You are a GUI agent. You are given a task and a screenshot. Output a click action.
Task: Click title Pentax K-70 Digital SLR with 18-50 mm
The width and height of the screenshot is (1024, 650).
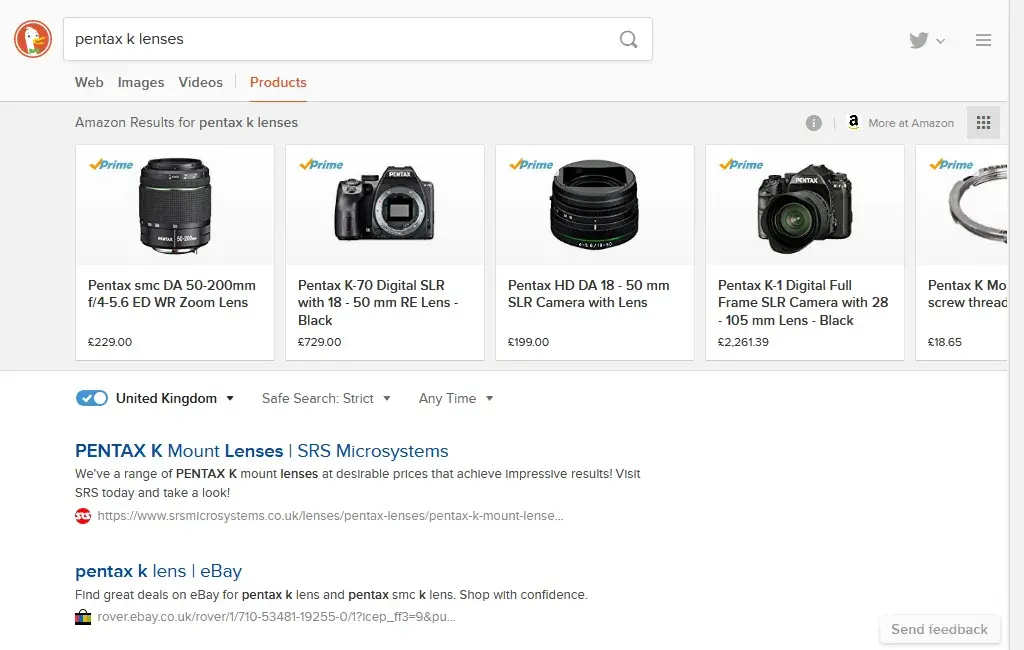[x=377, y=302]
